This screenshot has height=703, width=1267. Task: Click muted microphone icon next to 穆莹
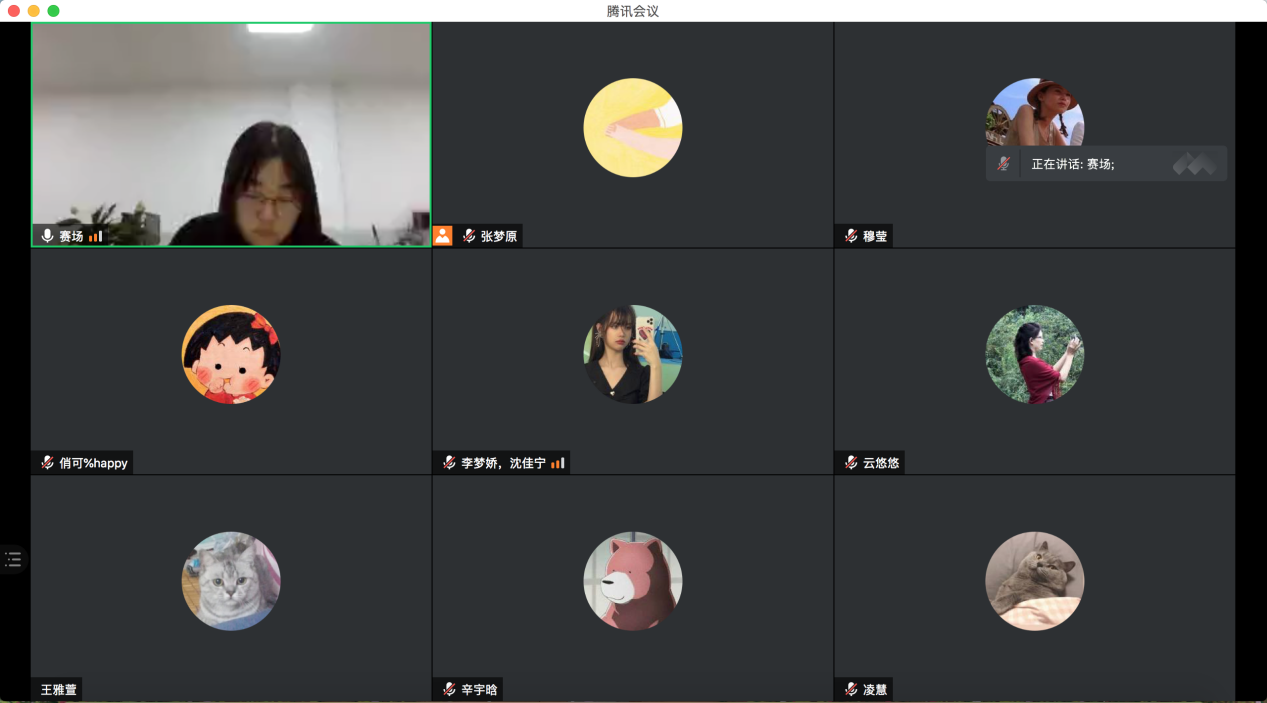pos(851,236)
